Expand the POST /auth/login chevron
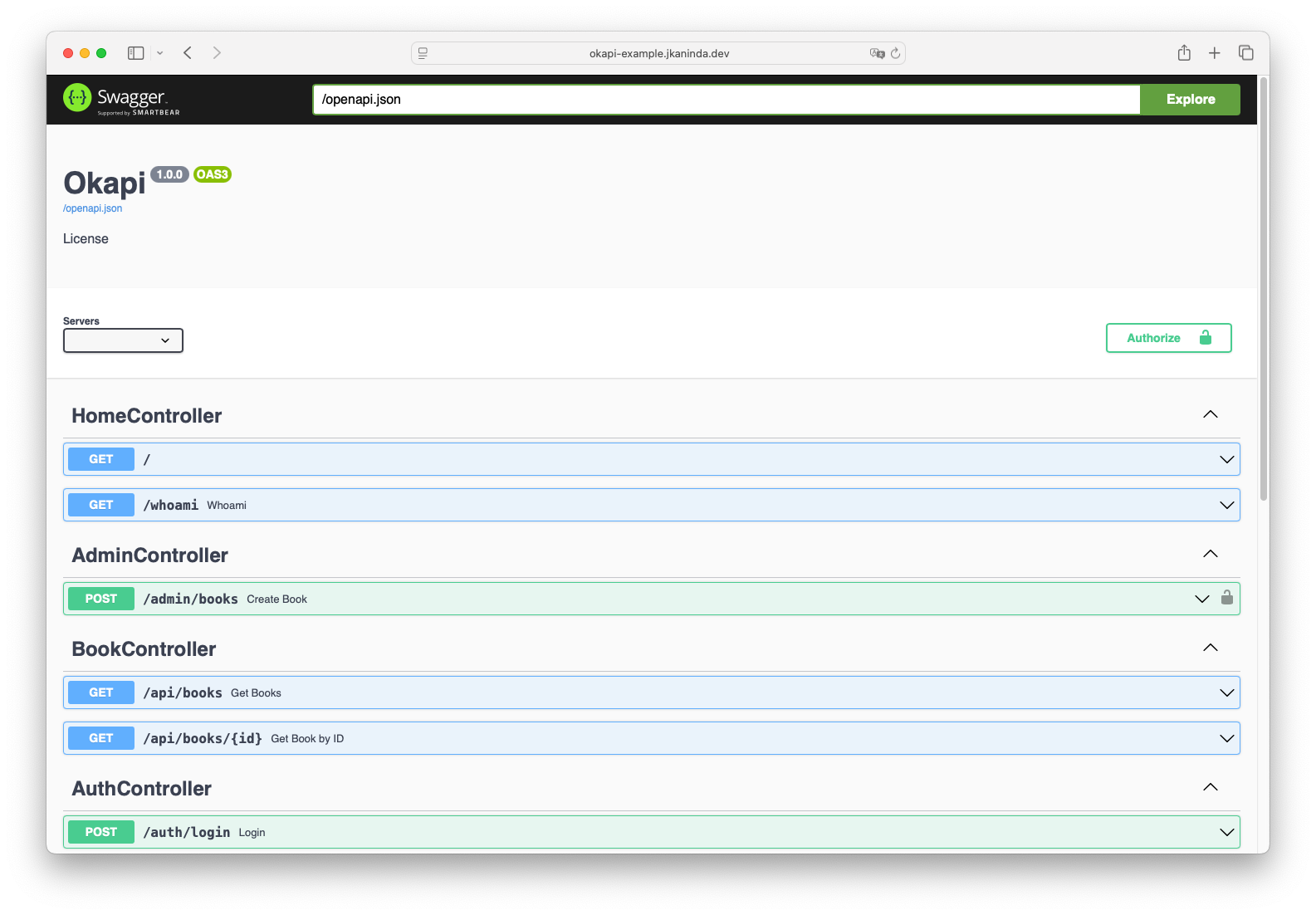This screenshot has height=915, width=1316. click(x=1226, y=833)
